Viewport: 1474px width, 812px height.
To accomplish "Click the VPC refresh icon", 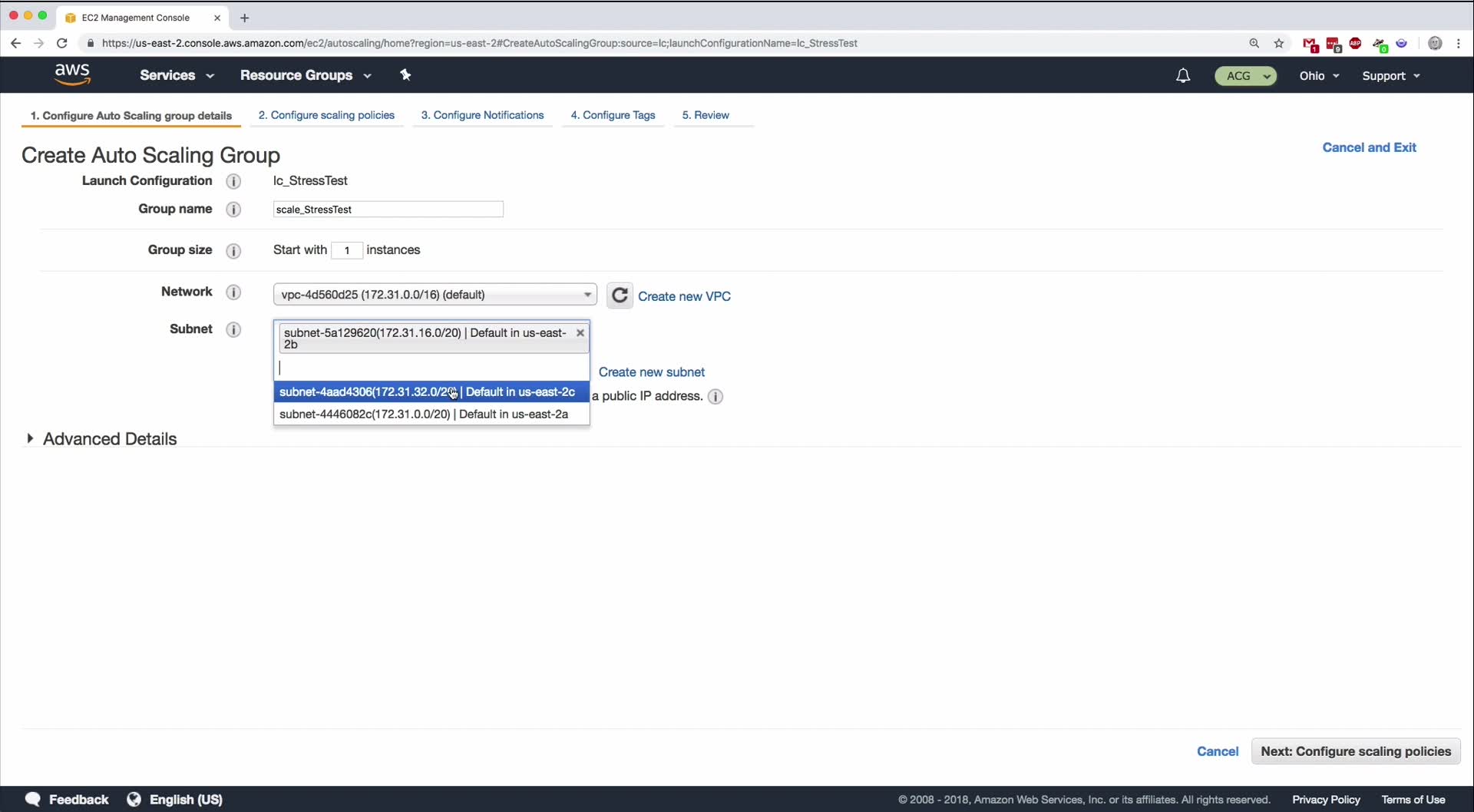I will point(620,295).
